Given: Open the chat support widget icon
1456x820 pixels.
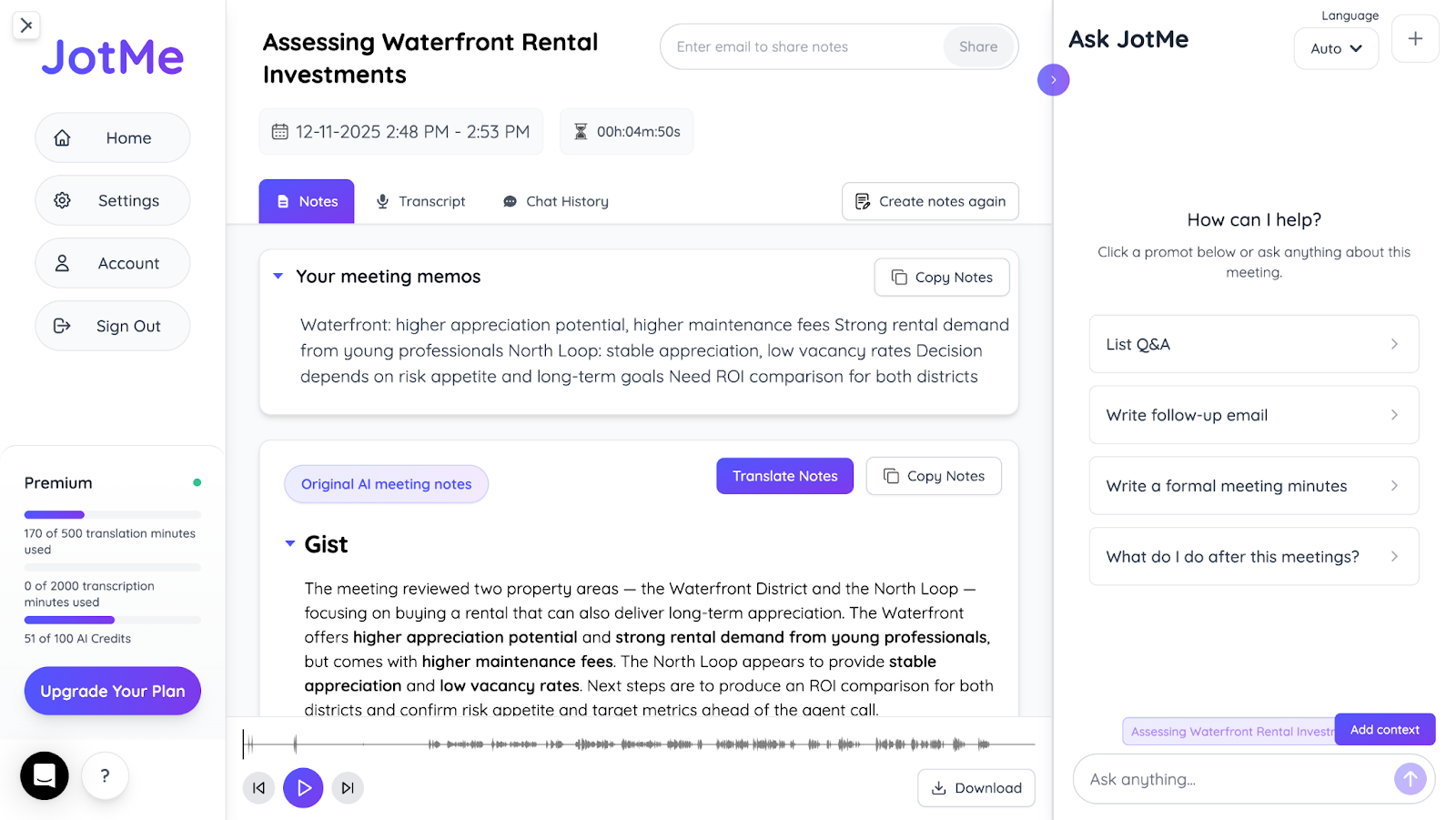Looking at the screenshot, I should point(45,775).
